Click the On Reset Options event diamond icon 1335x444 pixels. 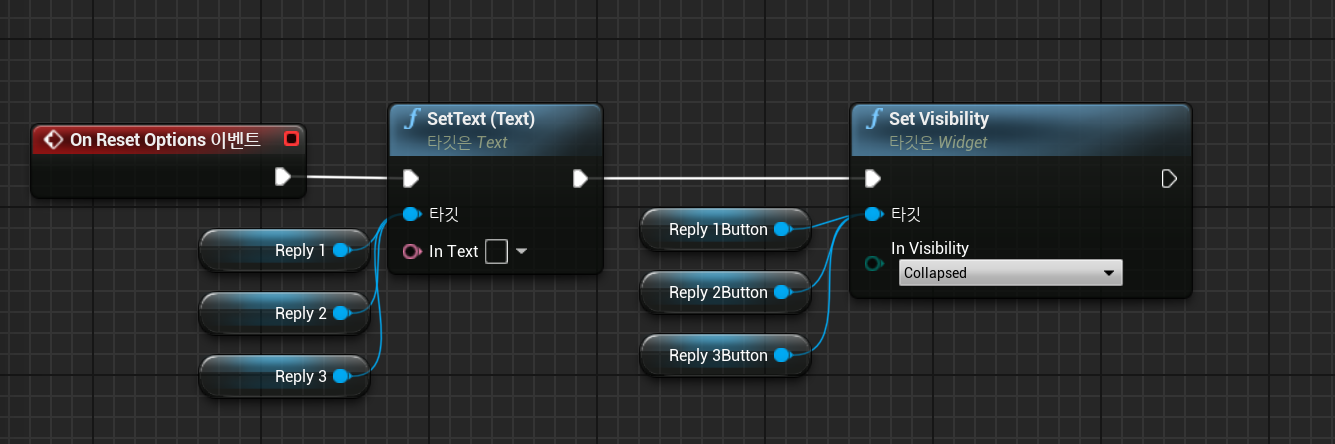54,140
